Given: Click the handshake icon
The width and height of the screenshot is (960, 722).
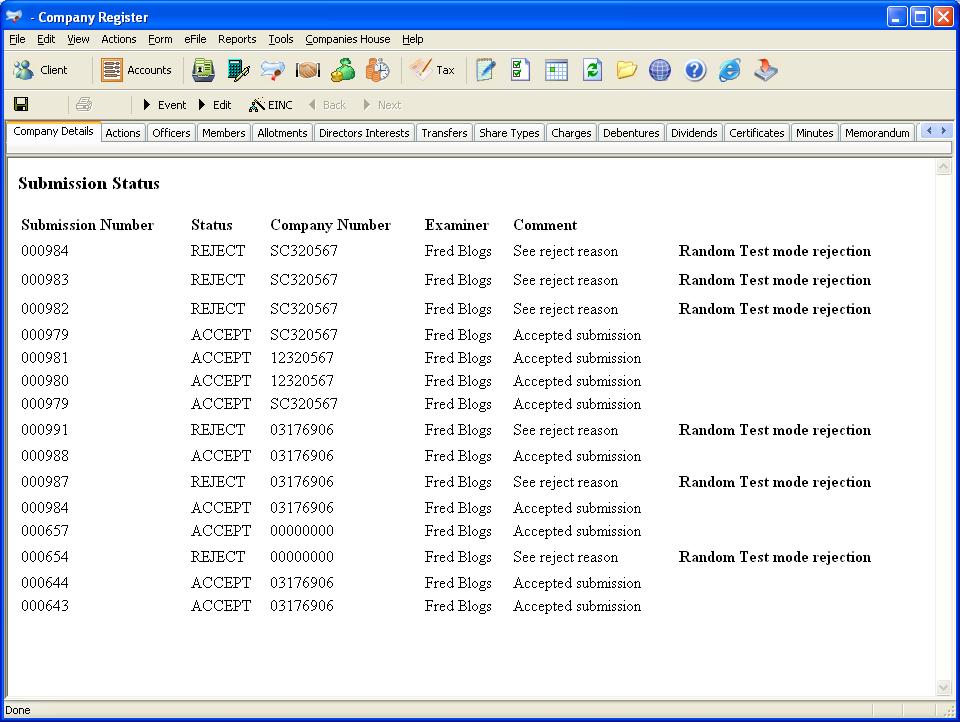Looking at the screenshot, I should [307, 70].
